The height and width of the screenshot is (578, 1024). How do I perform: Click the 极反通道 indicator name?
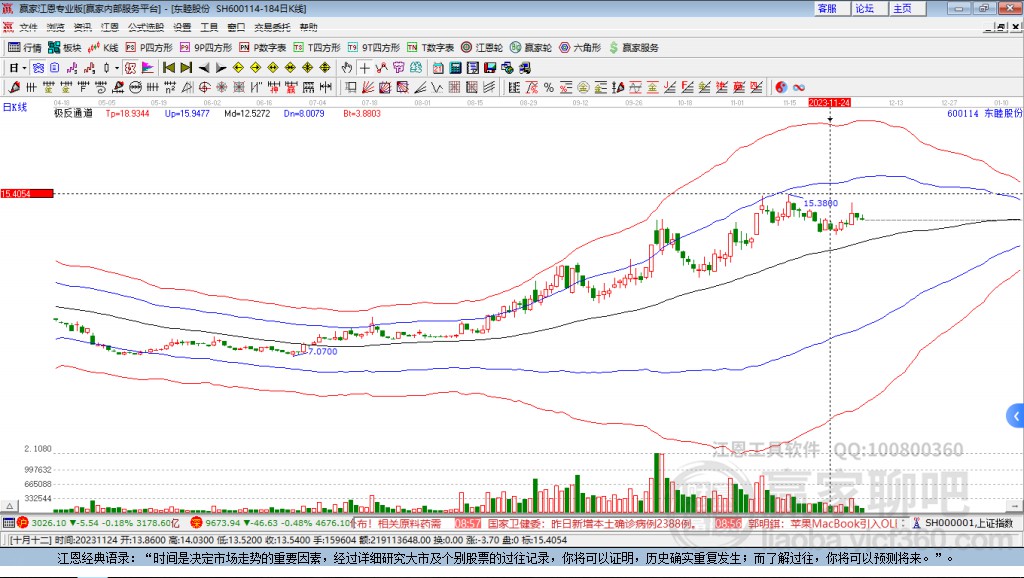click(73, 114)
